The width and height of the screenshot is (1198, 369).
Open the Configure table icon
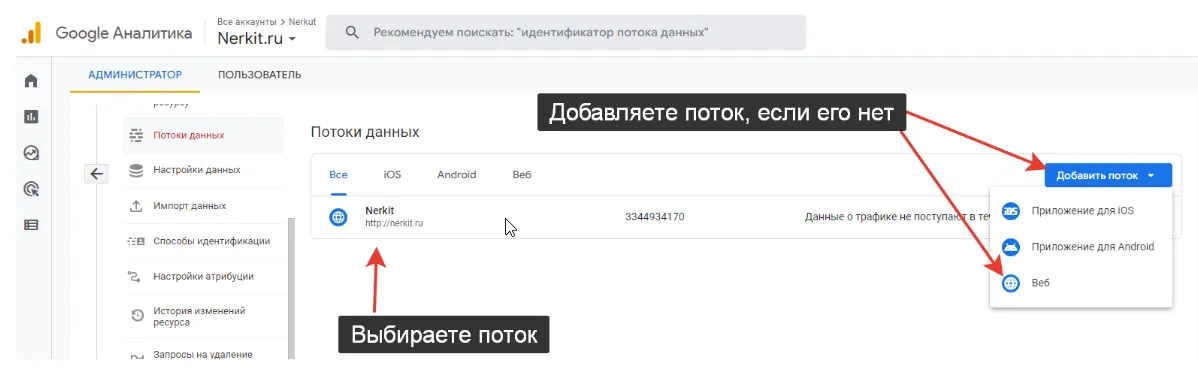click(31, 225)
